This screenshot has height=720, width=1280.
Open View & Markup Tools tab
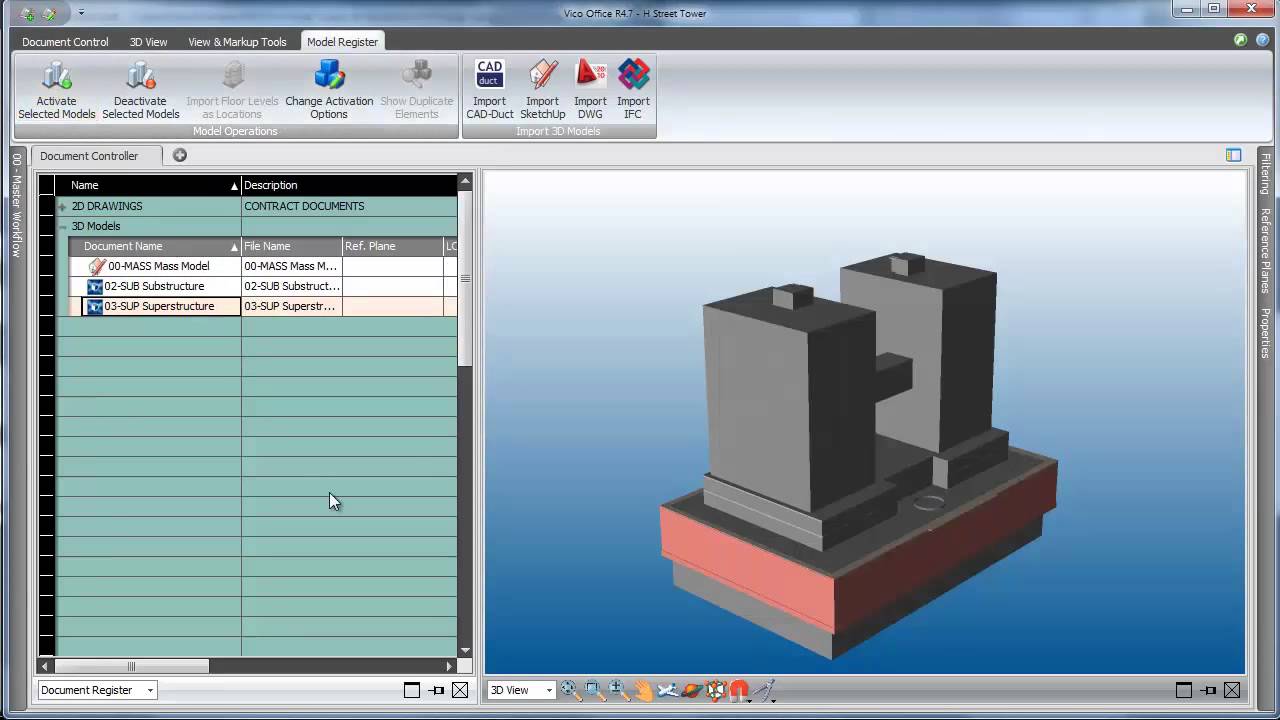(x=237, y=42)
